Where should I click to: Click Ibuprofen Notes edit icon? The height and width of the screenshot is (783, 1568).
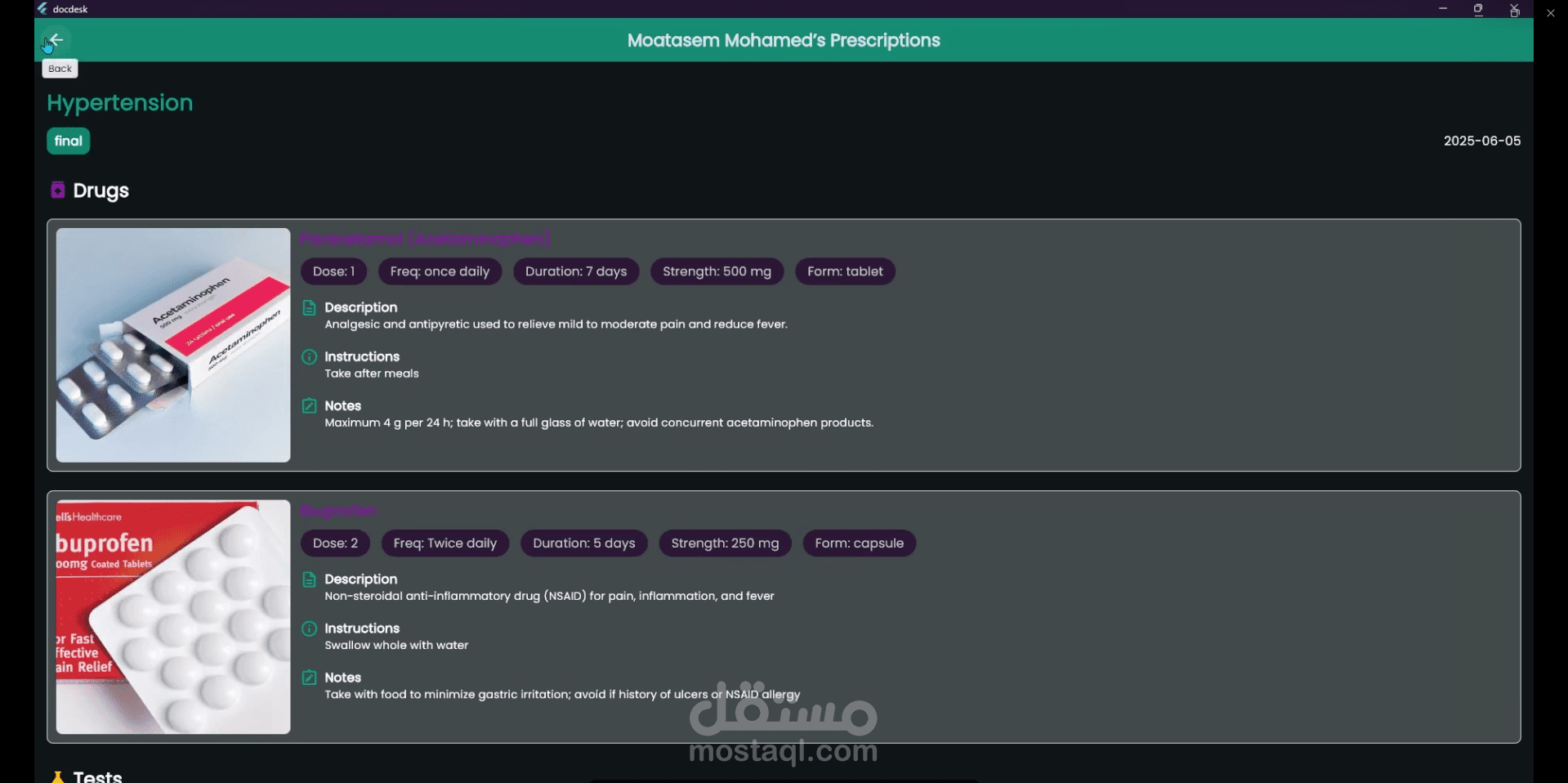[309, 678]
